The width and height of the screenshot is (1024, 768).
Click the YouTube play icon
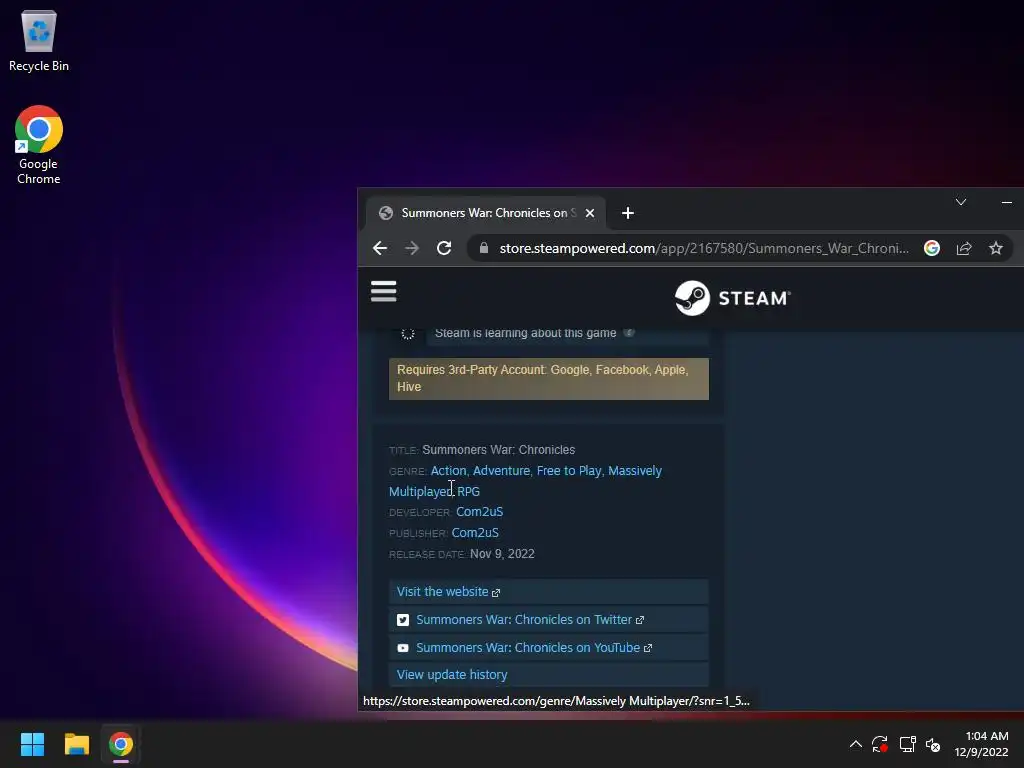(x=403, y=648)
